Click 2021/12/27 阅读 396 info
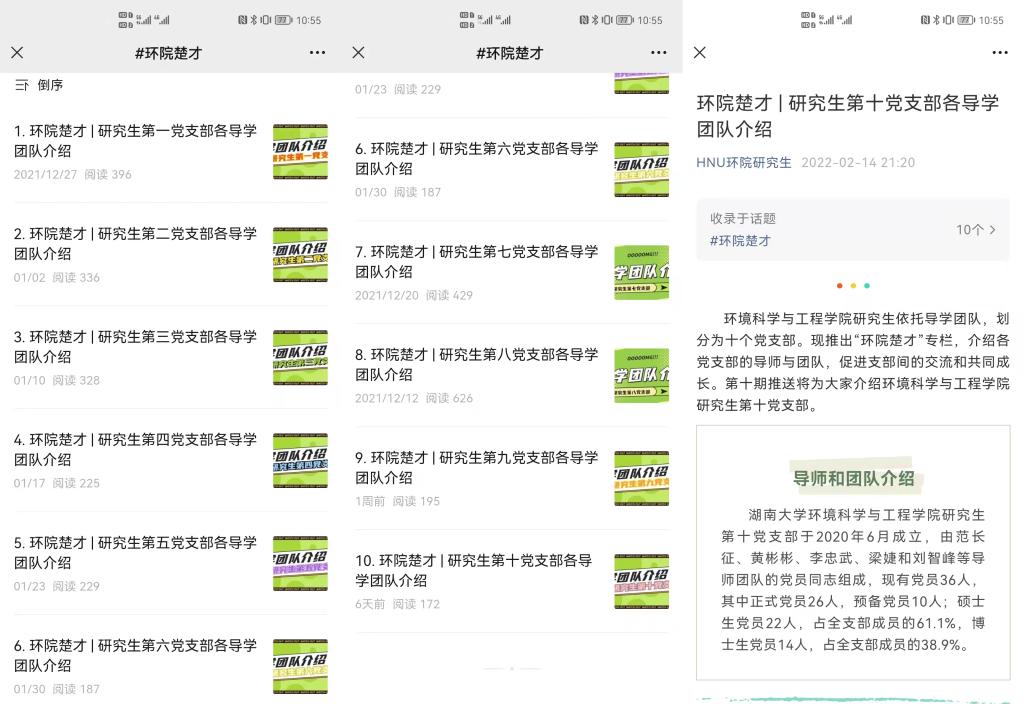Screen dimensions: 1024x704 click(72, 174)
